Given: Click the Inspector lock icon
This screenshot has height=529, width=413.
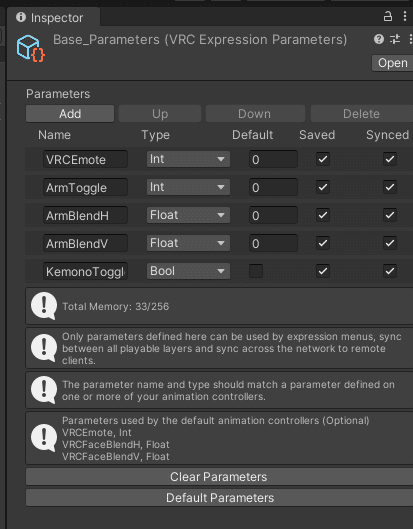Looking at the screenshot, I should click(x=388, y=16).
